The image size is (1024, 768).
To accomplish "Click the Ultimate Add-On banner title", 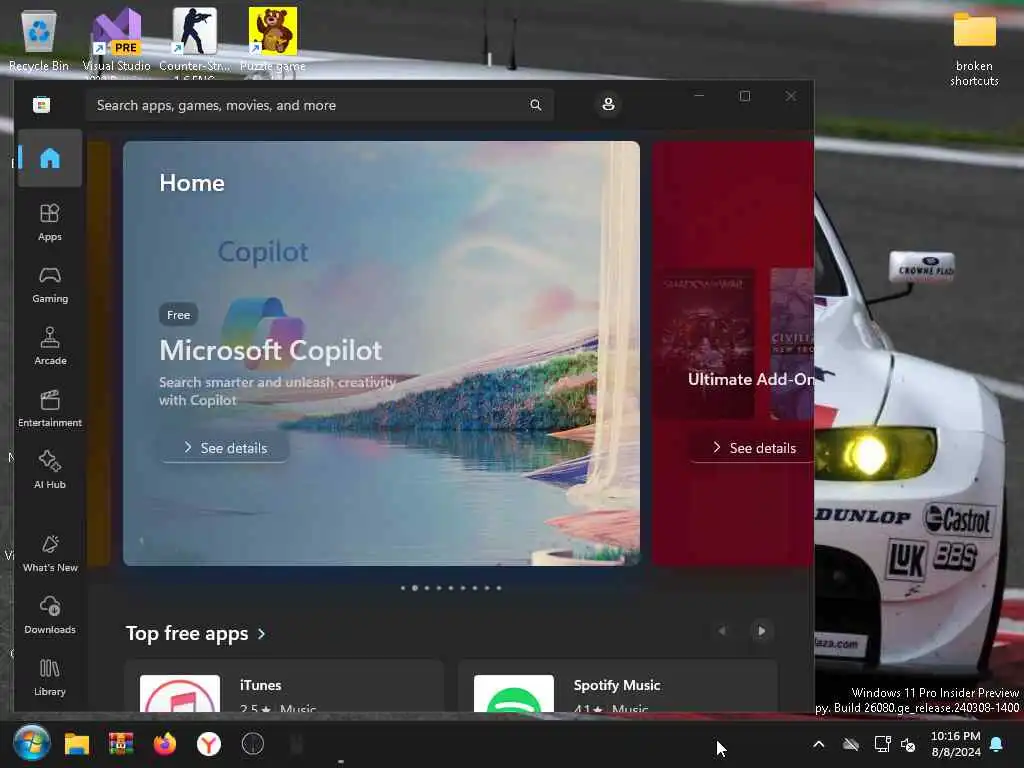I will (751, 379).
